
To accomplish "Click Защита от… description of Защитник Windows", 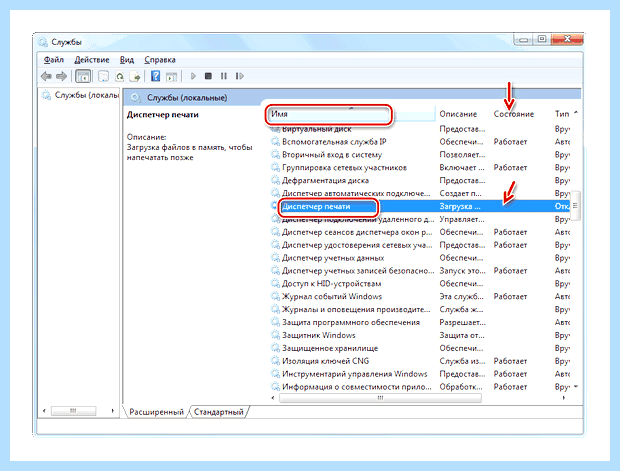I will coord(462,335).
